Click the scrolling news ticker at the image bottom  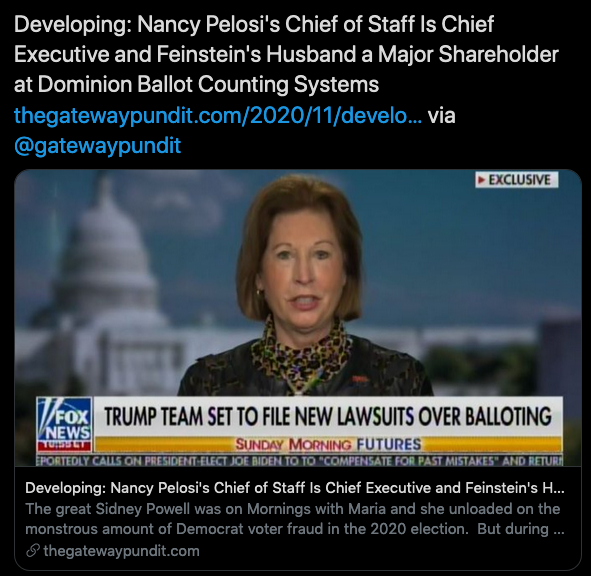point(300,460)
